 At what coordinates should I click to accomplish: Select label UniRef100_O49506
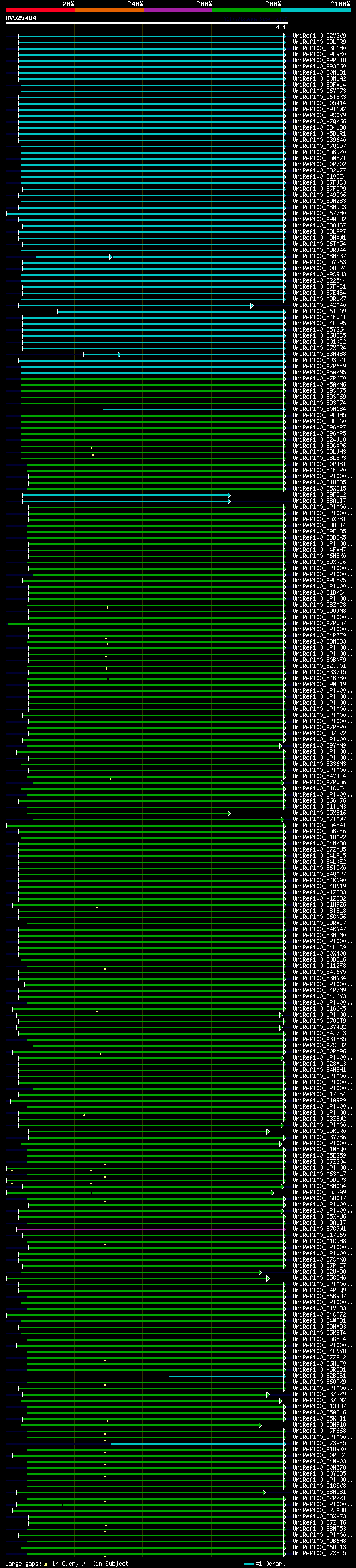[319, 195]
